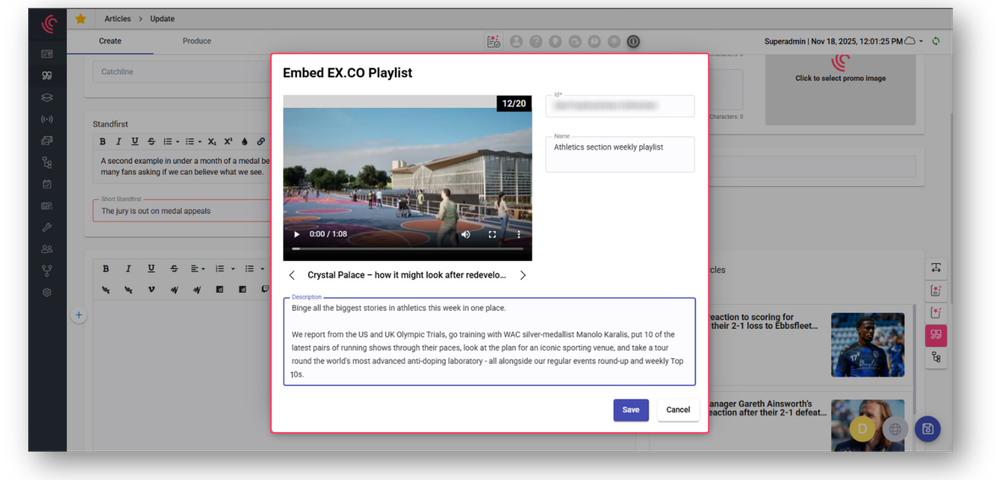
Task: Click the user profile circle icon in toolbar
Action: click(x=516, y=41)
